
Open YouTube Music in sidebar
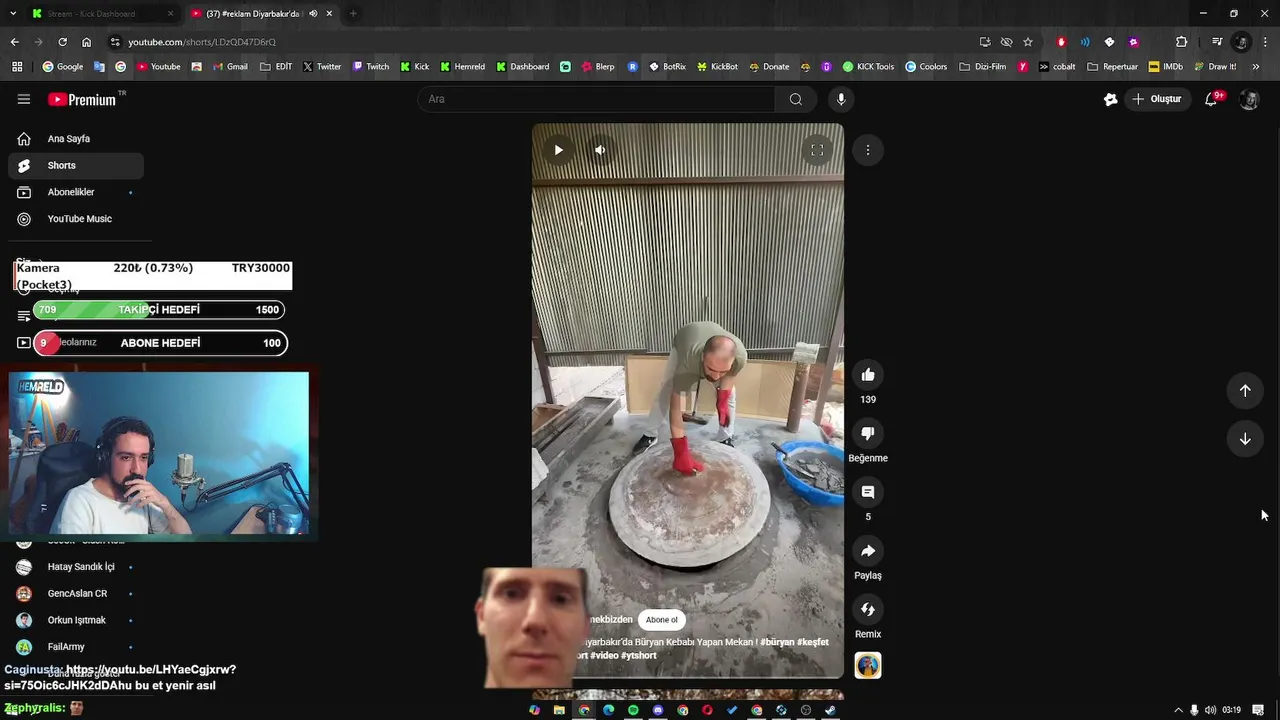tap(76, 219)
